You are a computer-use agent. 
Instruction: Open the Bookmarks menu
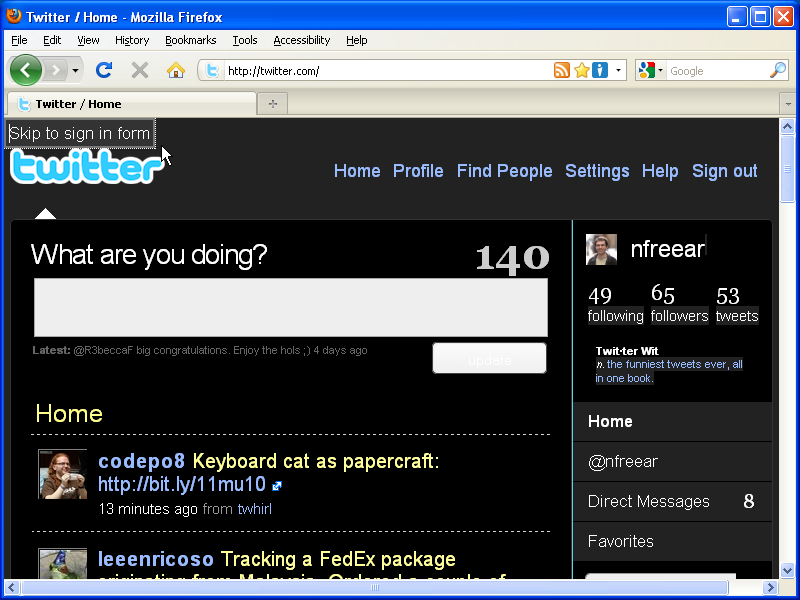pyautogui.click(x=190, y=40)
